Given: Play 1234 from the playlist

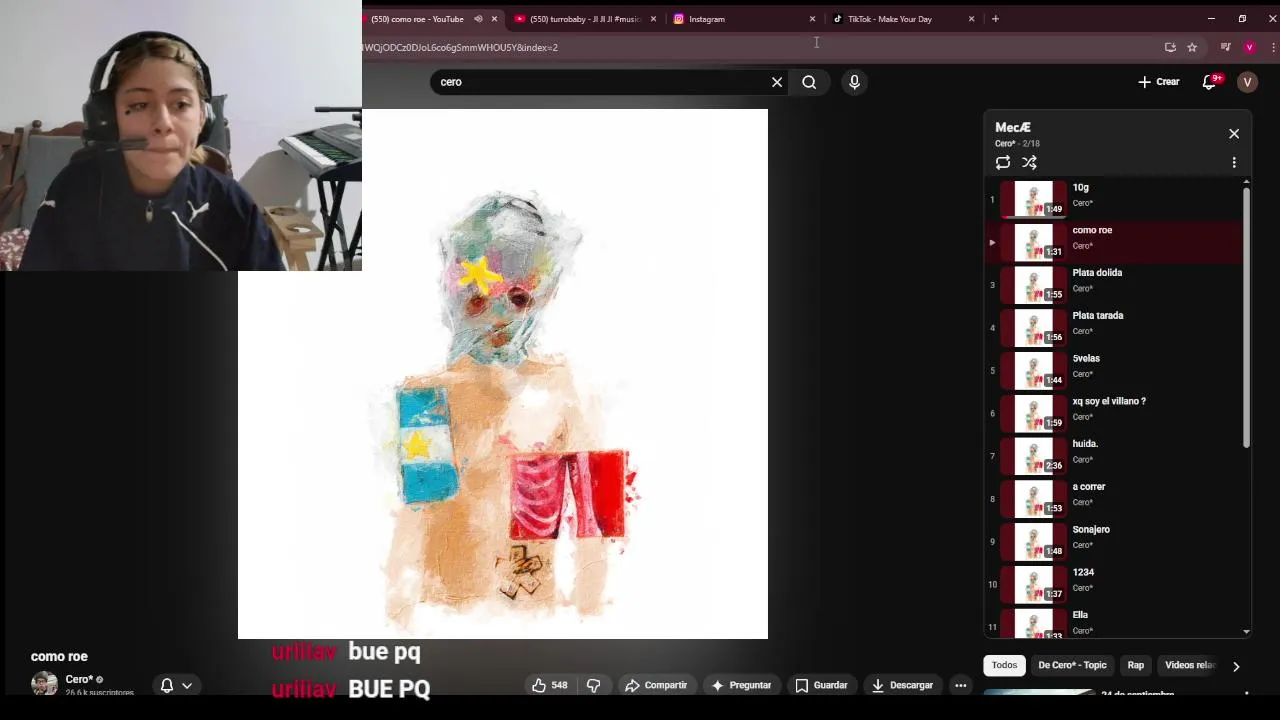Looking at the screenshot, I should tap(1114, 585).
